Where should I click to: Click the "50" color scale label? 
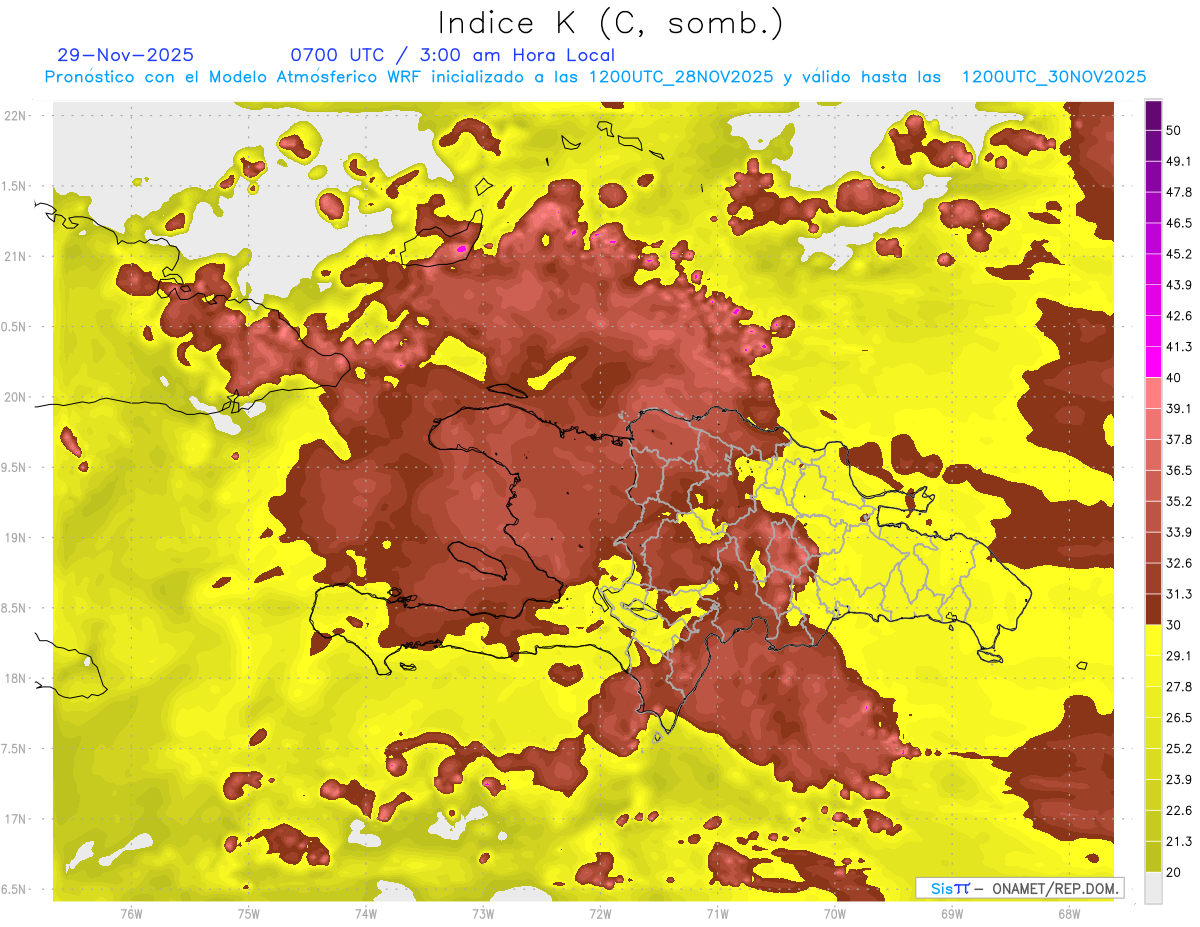coord(1174,130)
